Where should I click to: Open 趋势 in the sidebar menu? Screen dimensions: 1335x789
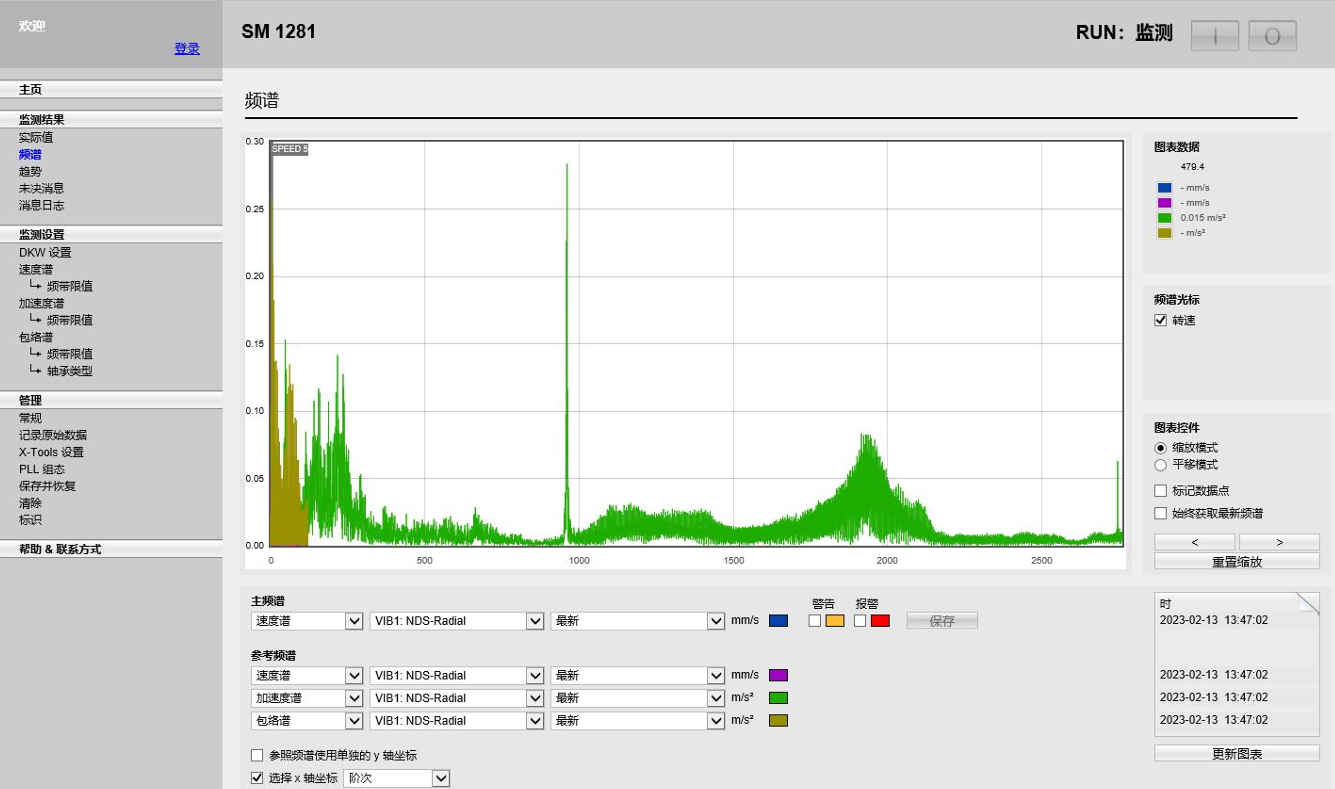(x=30, y=171)
